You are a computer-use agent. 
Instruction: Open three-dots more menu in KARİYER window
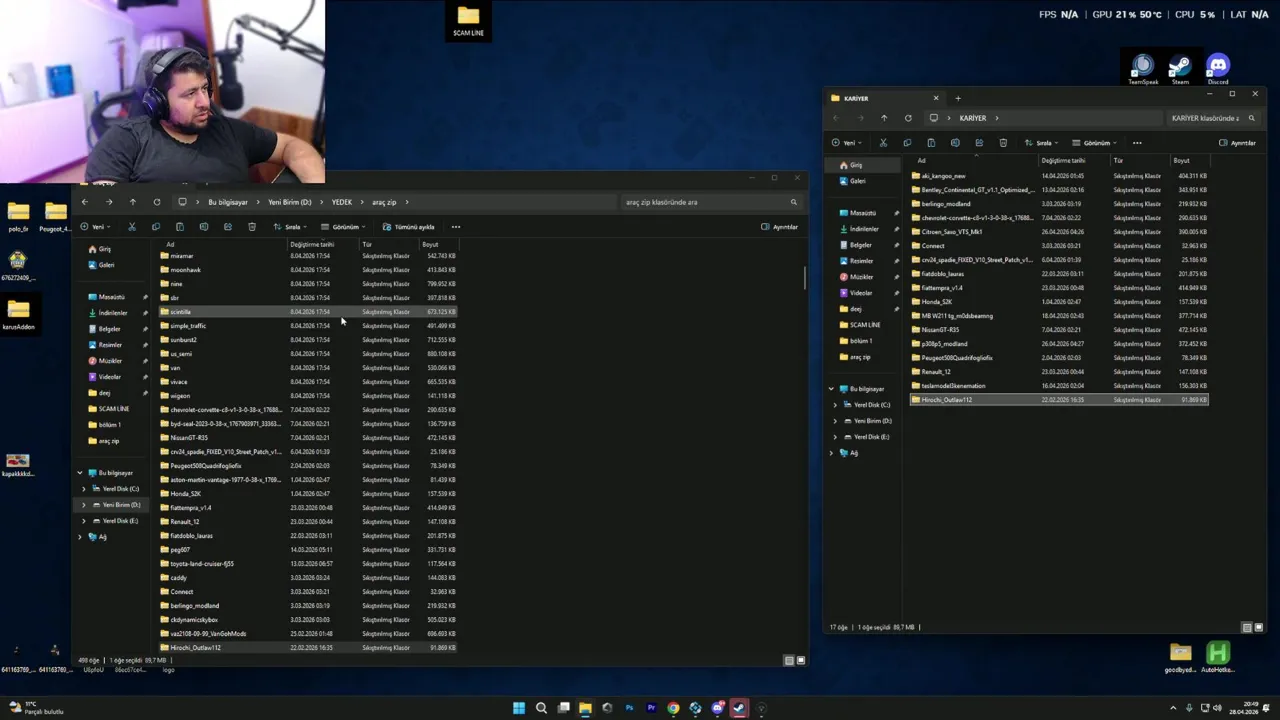1137,143
